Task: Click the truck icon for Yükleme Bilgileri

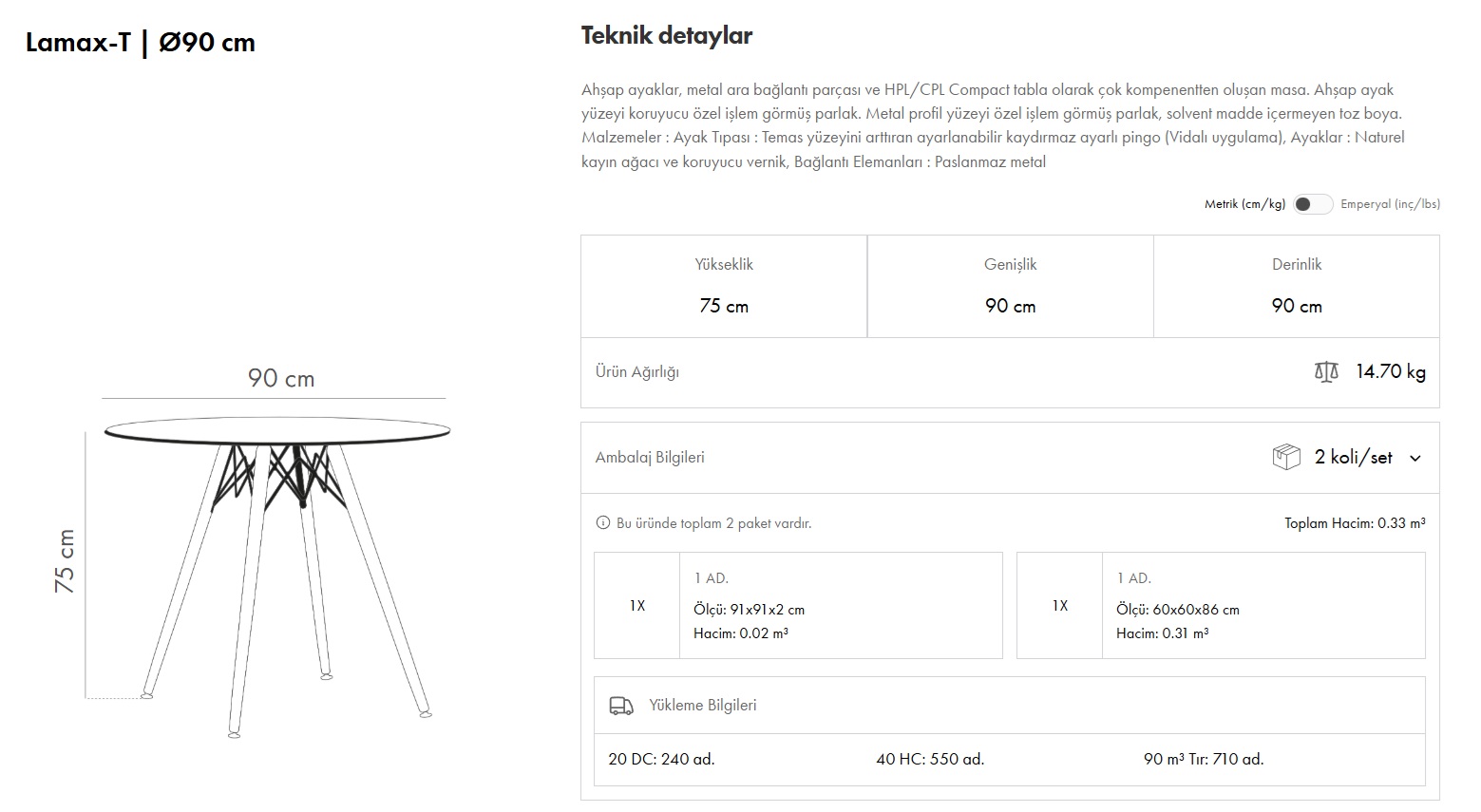Action: pos(620,706)
